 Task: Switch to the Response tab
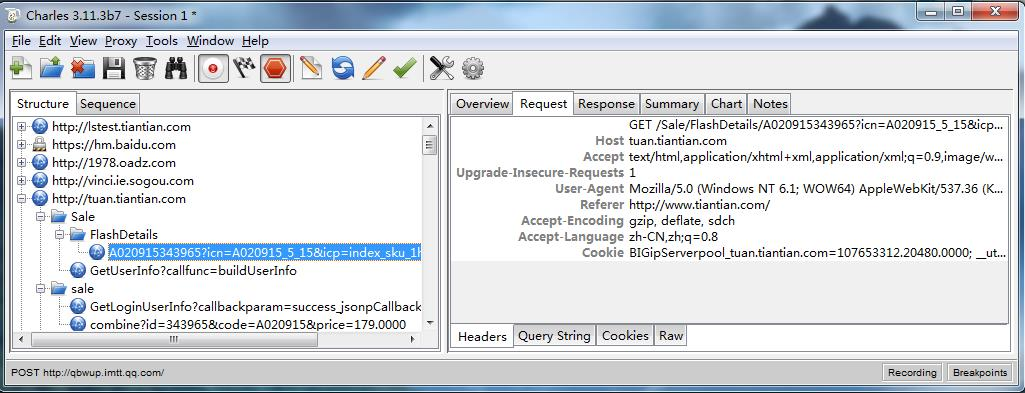[606, 103]
